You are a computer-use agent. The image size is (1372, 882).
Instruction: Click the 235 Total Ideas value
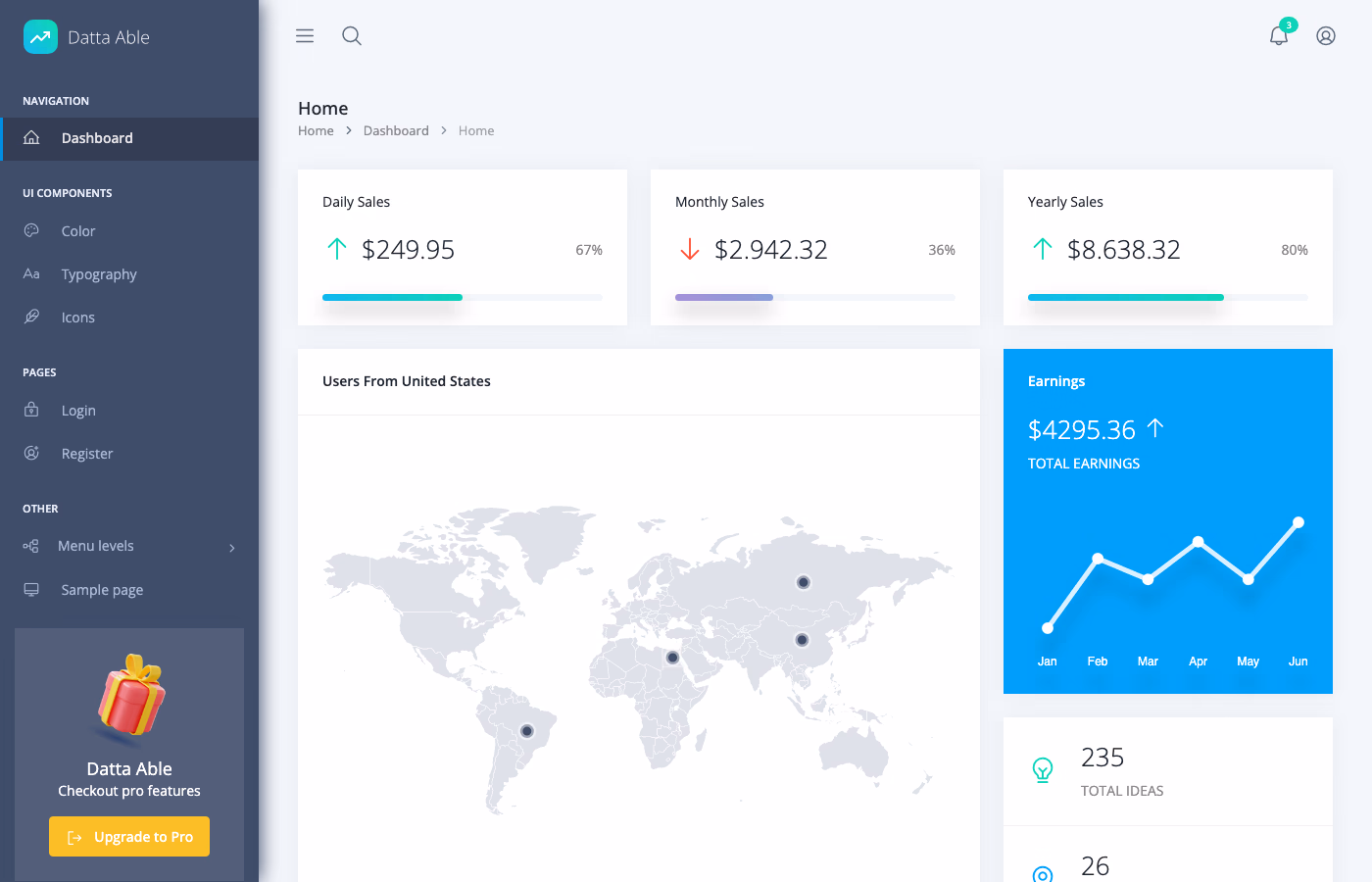pyautogui.click(x=1102, y=758)
